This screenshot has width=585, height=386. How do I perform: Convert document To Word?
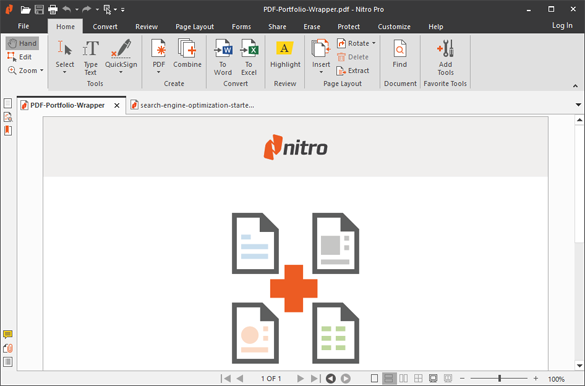click(x=223, y=57)
